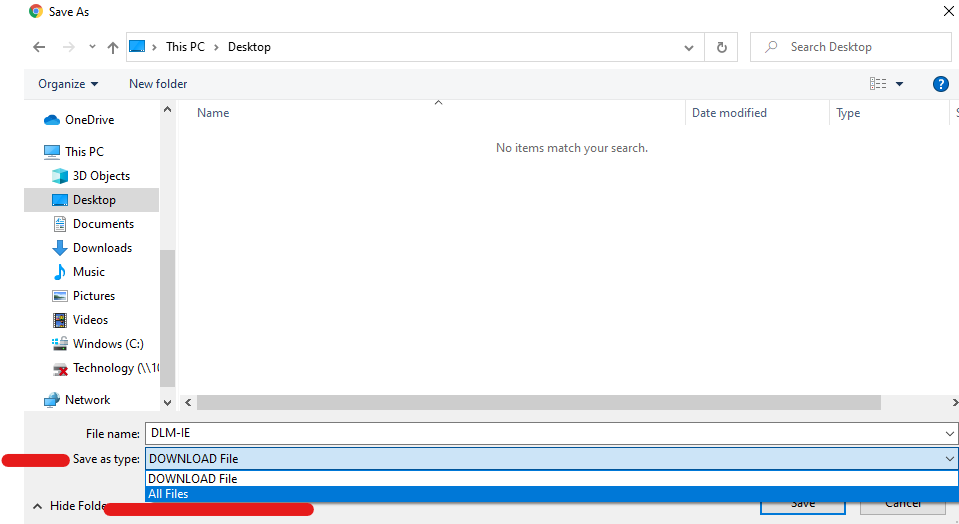
Task: Open Music folder in sidebar
Action: coord(89,271)
